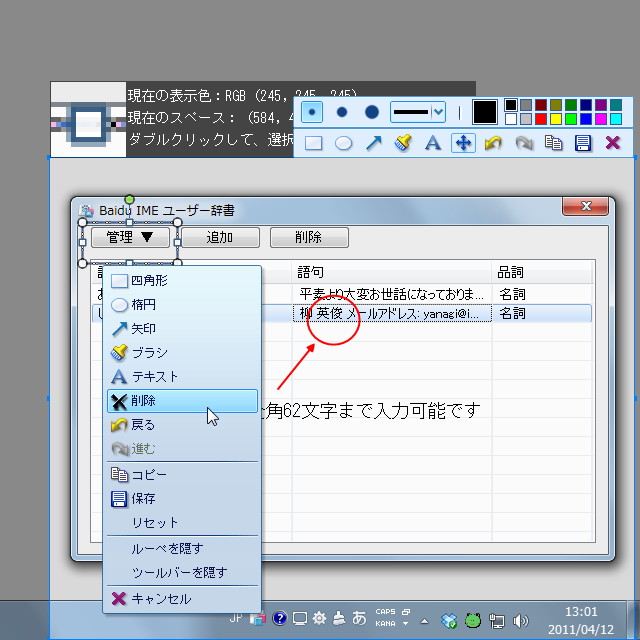Click the large black current color box
640x640 pixels.
(484, 111)
